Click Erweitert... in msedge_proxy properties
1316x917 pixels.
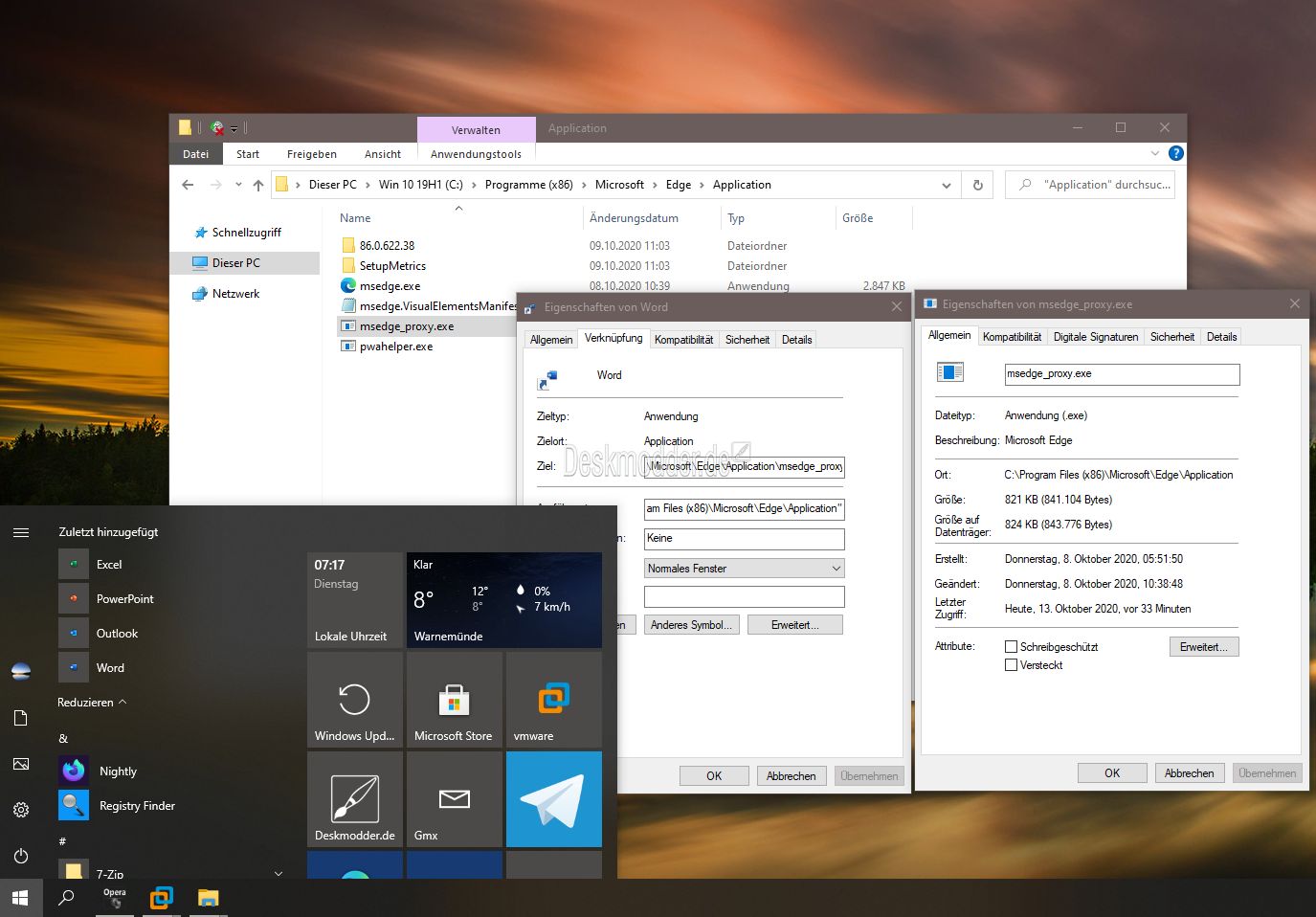tap(1204, 647)
